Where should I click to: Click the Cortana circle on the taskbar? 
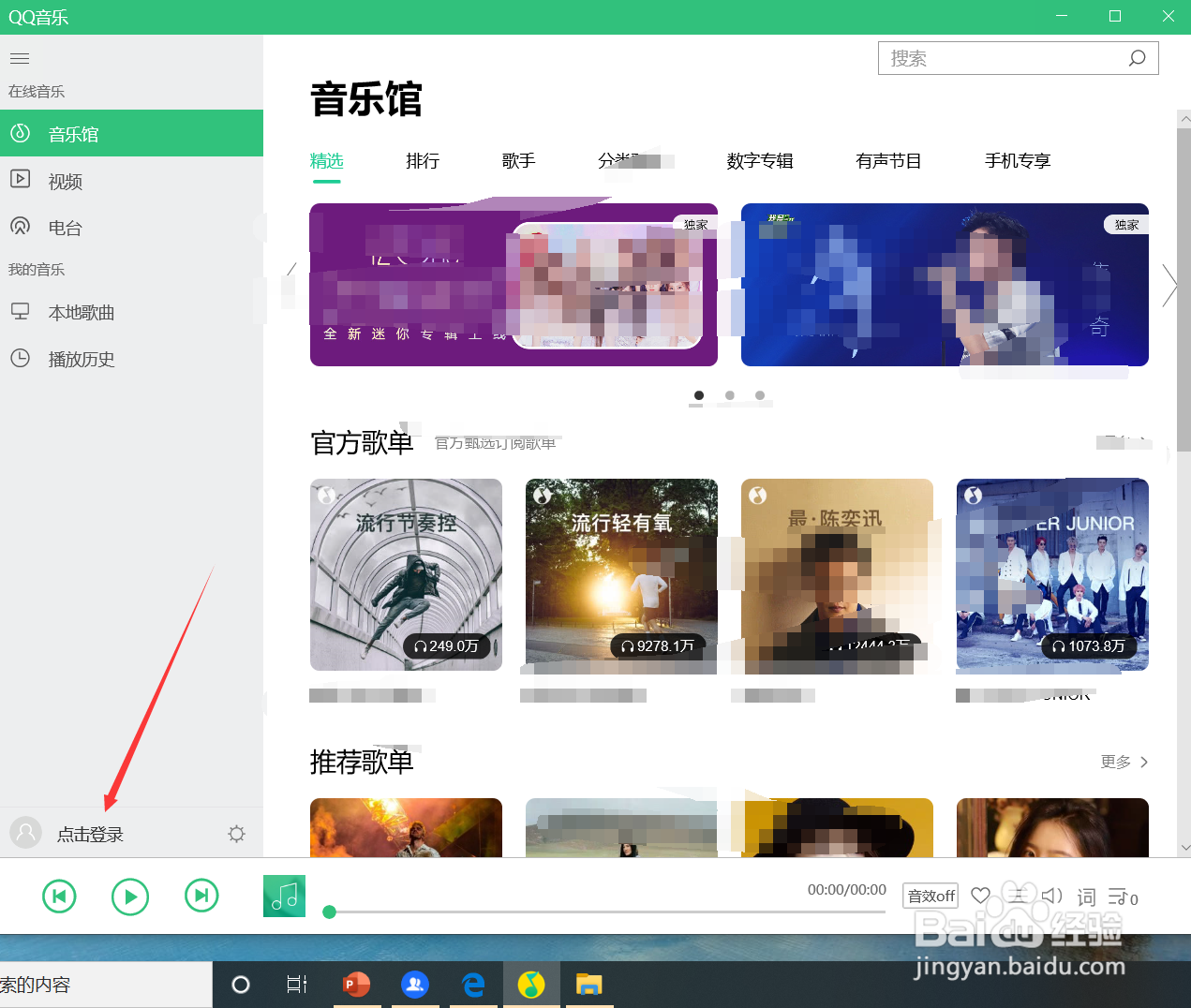[x=241, y=985]
